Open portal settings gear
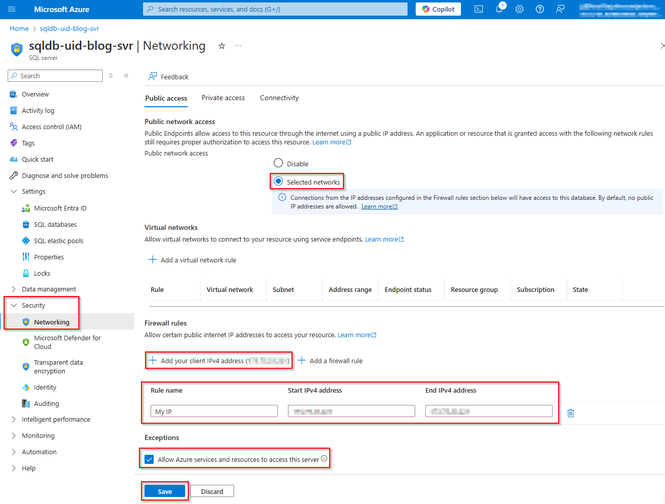 click(x=519, y=9)
